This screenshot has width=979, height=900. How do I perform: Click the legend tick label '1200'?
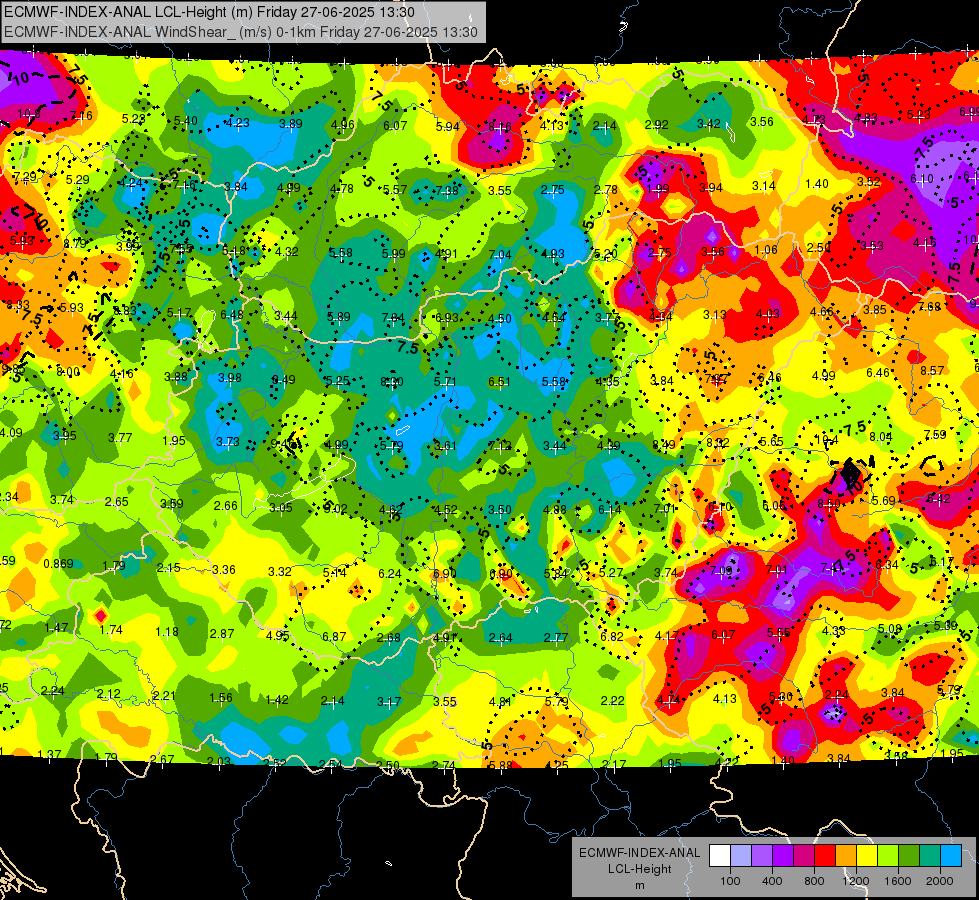pyautogui.click(x=856, y=881)
